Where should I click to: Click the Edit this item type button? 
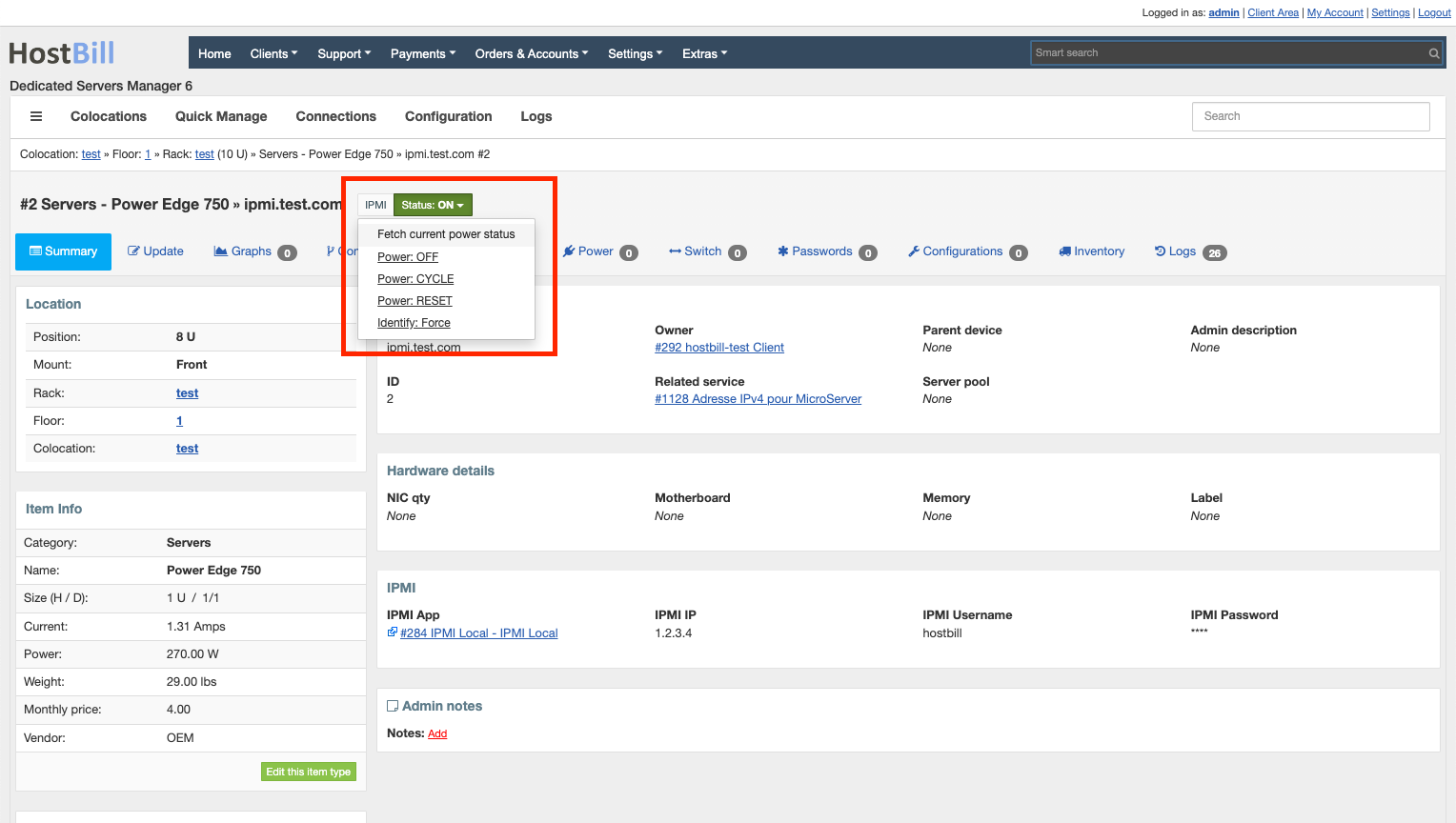[x=308, y=771]
